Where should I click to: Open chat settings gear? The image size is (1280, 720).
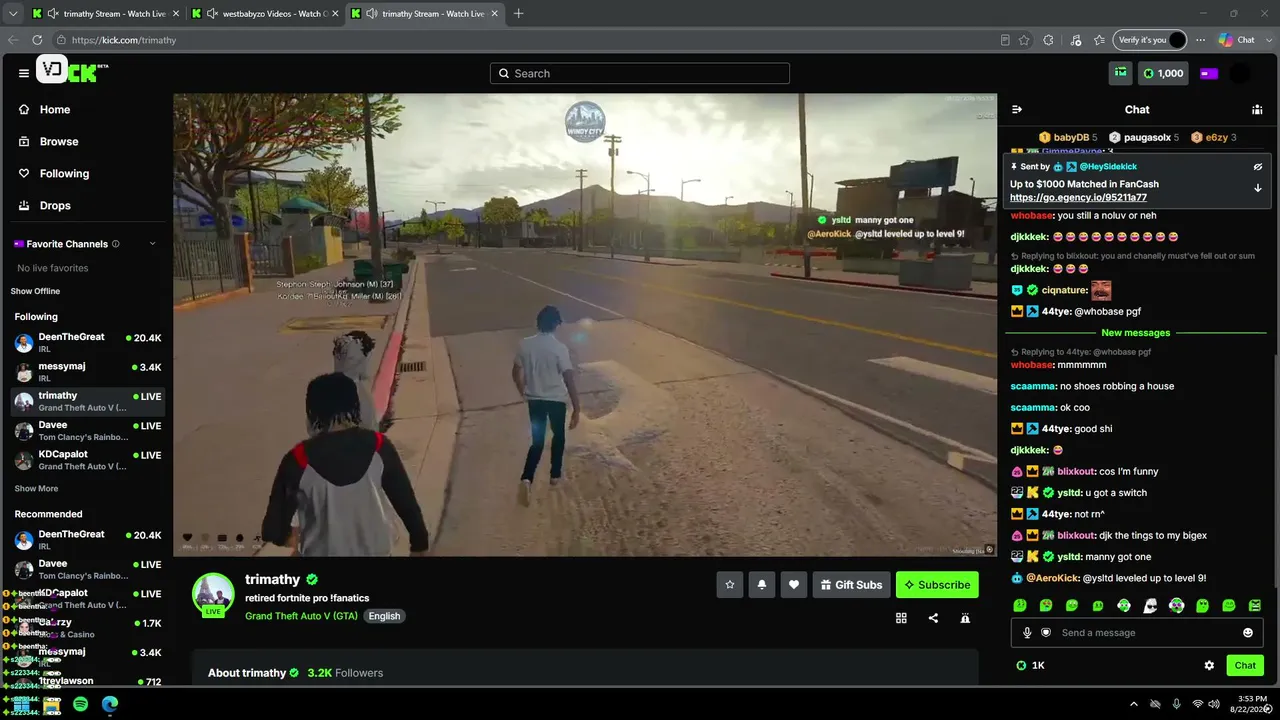1209,665
